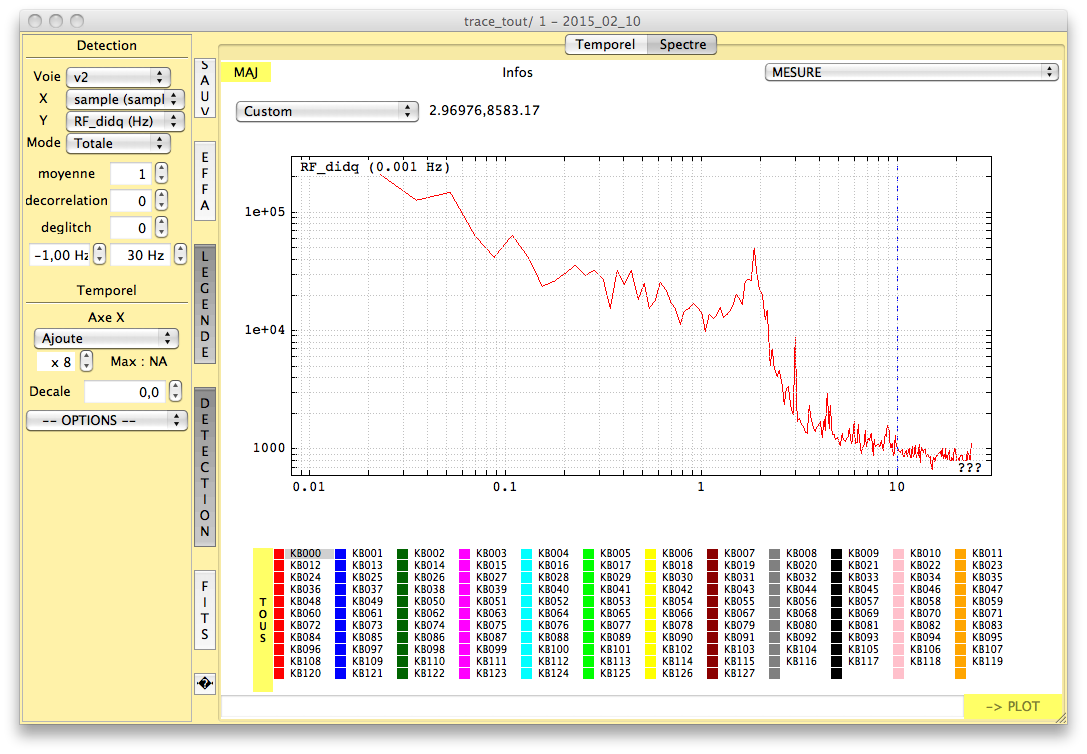Toggle the DETECTION vertical panel button
The width and height of the screenshot is (1087, 754).
pyautogui.click(x=205, y=467)
